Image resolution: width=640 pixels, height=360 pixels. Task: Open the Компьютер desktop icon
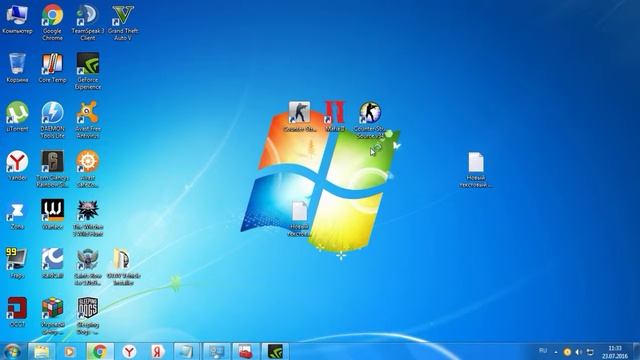click(17, 20)
